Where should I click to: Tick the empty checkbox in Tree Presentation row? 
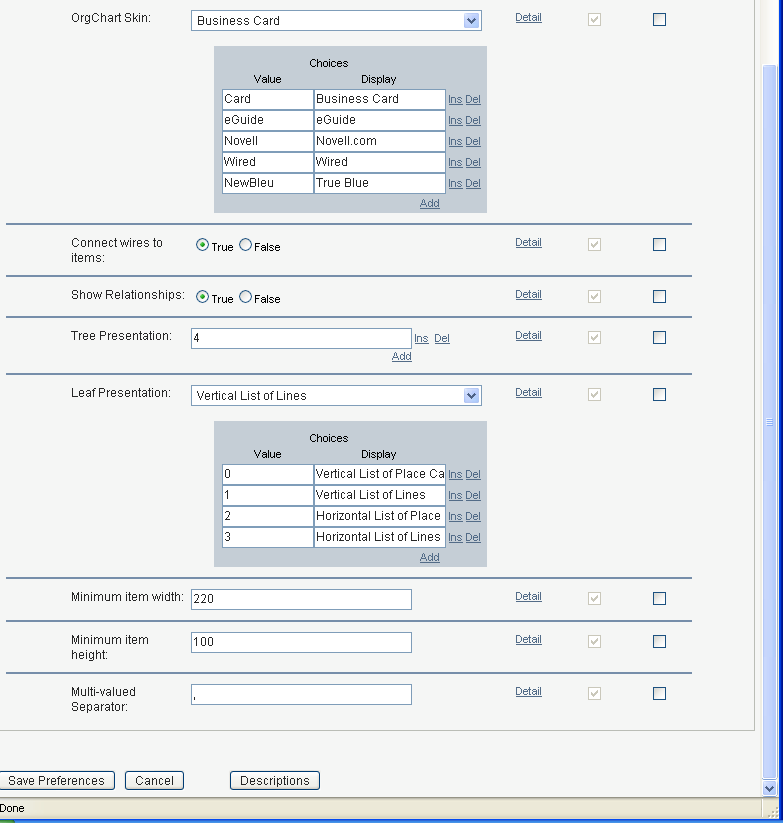pyautogui.click(x=659, y=337)
